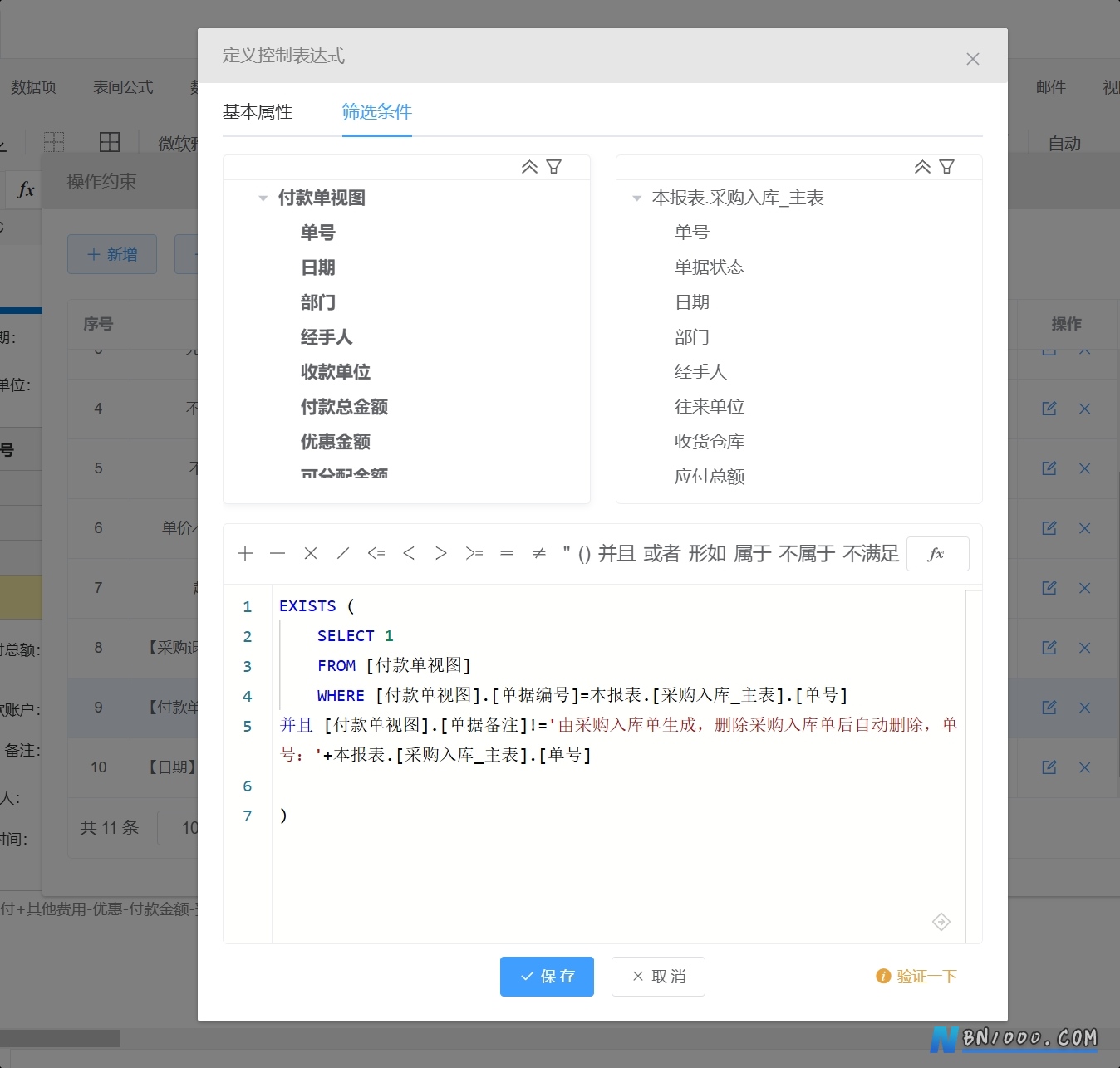Select 部门 under 付款单视图
The width and height of the screenshot is (1120, 1068).
point(318,302)
